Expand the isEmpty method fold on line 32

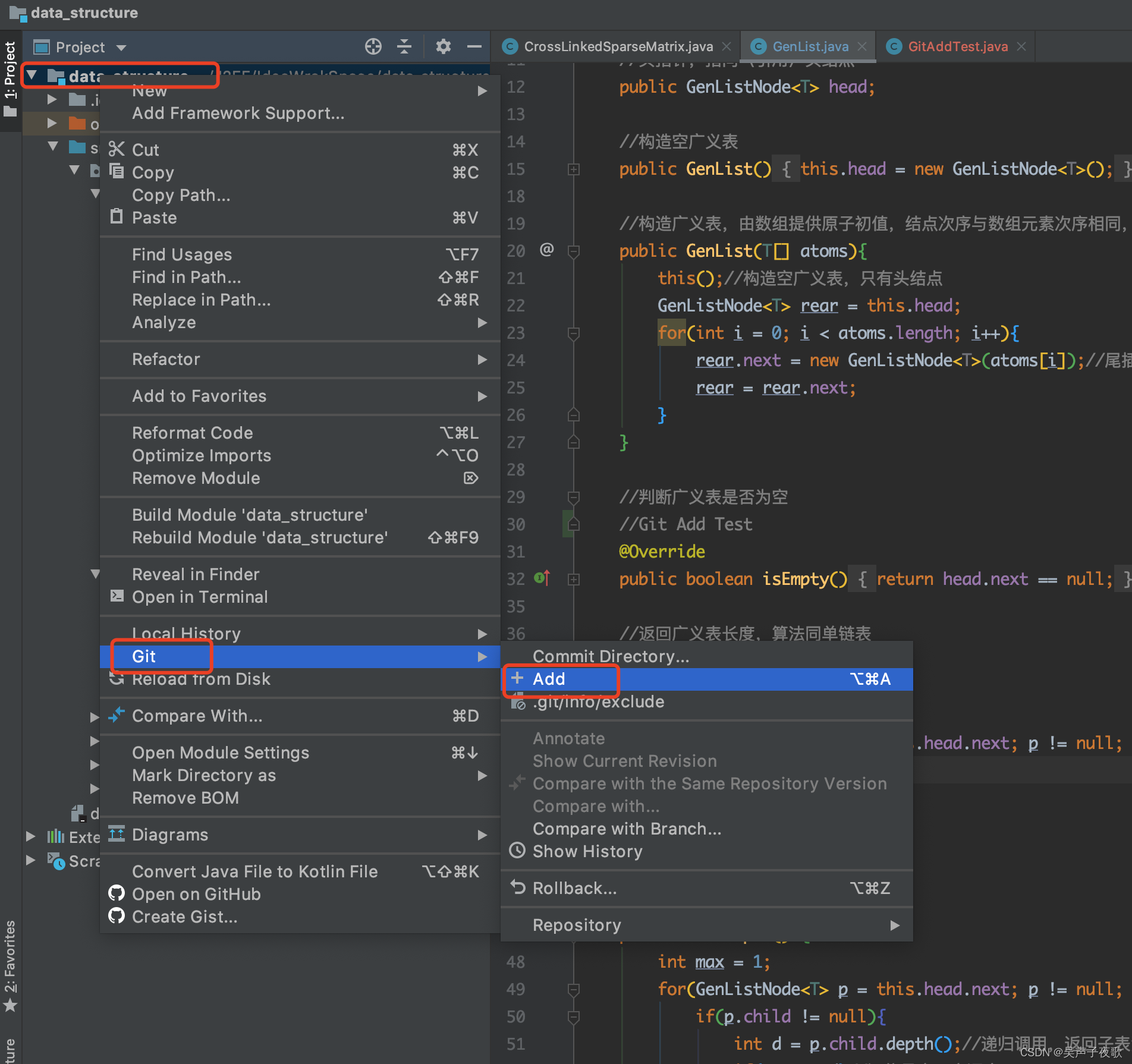pos(573,579)
